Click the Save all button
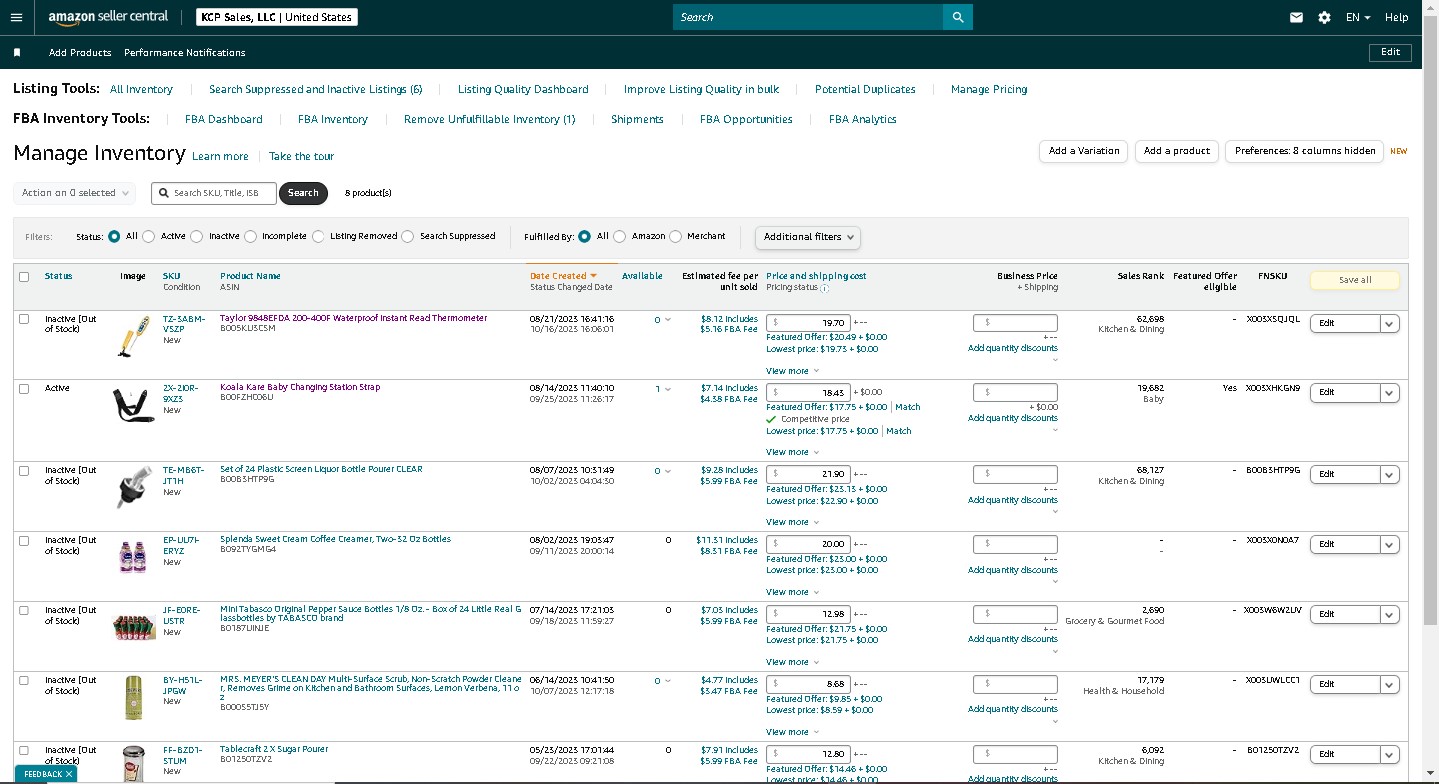 tap(1355, 280)
